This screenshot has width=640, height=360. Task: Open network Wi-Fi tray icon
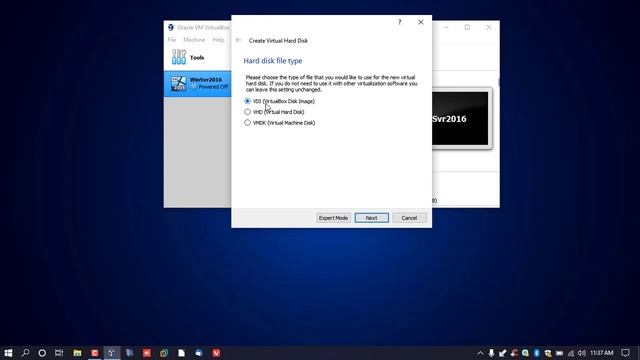pyautogui.click(x=571, y=353)
